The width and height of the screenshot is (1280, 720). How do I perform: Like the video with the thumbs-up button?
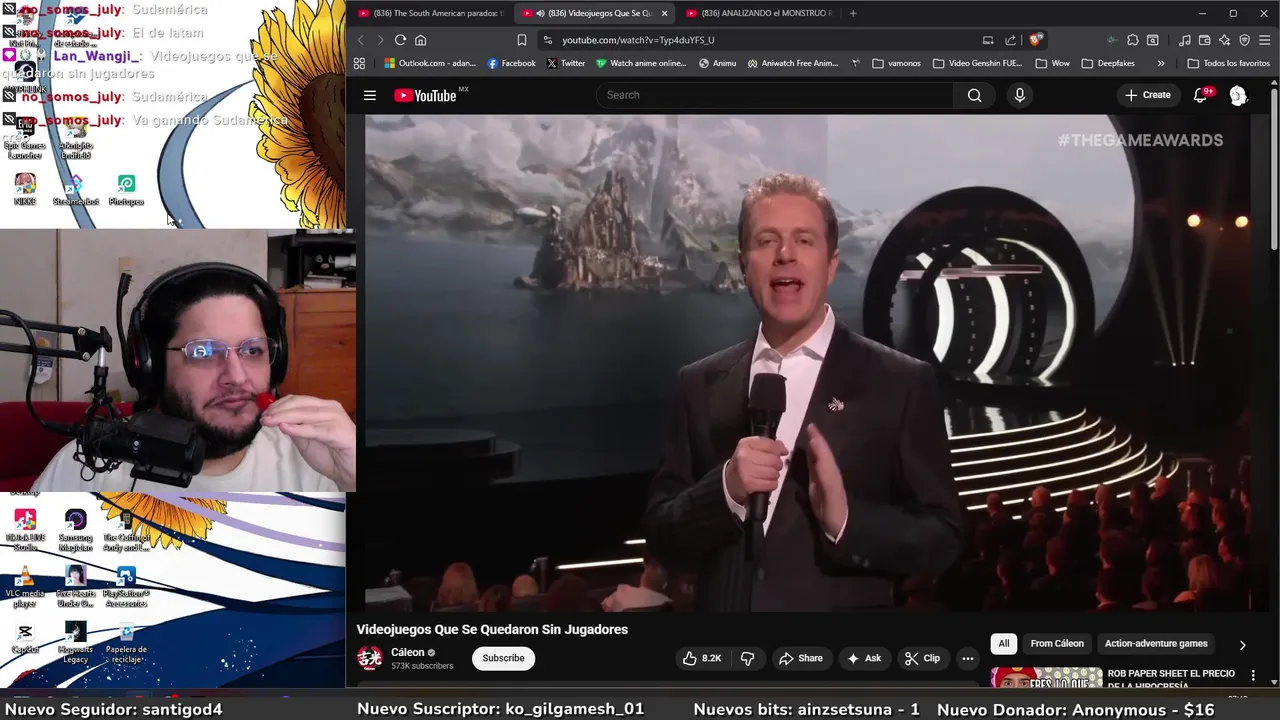point(701,658)
